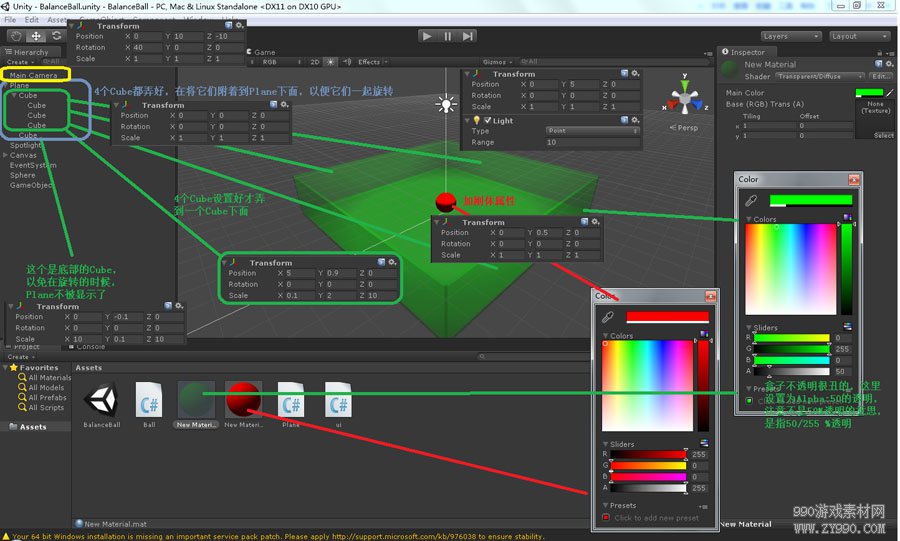Collapse the Favorites group in Project
This screenshot has height=541, width=900.
tap(5, 367)
